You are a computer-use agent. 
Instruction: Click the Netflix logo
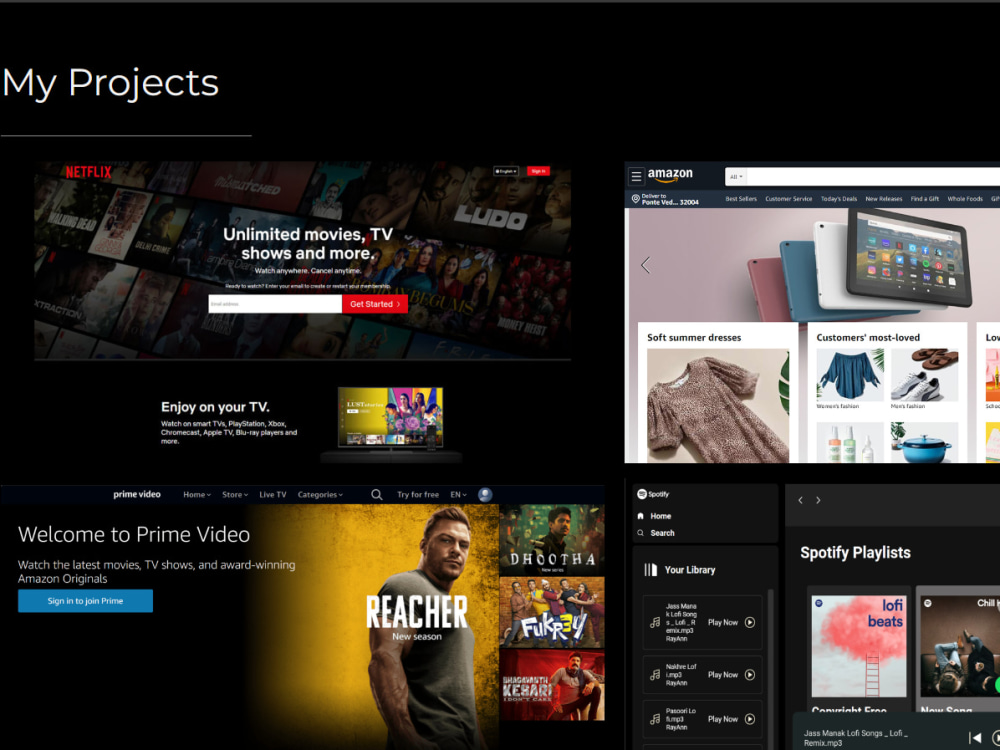point(89,172)
